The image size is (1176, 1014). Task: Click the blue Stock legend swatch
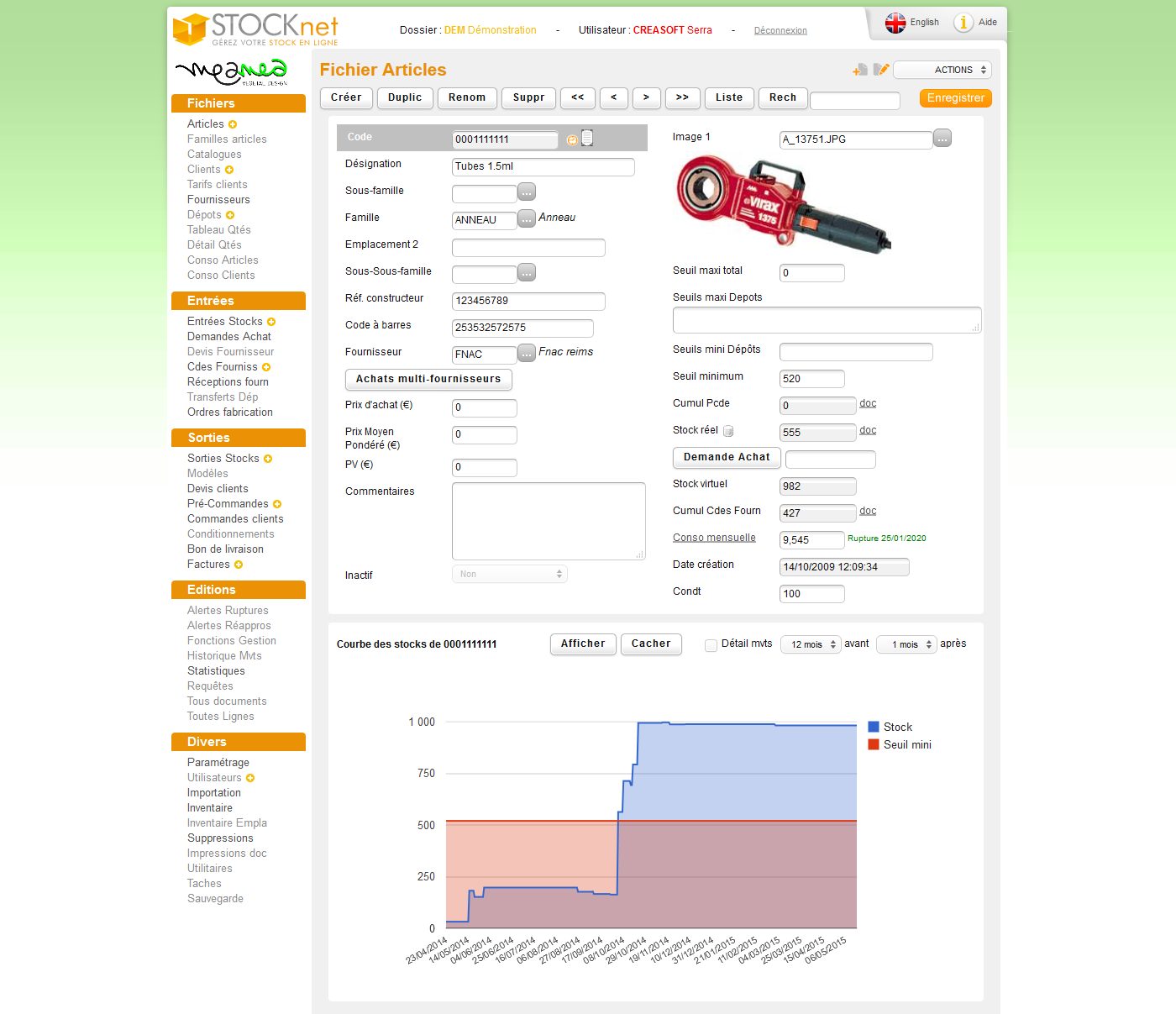874,727
